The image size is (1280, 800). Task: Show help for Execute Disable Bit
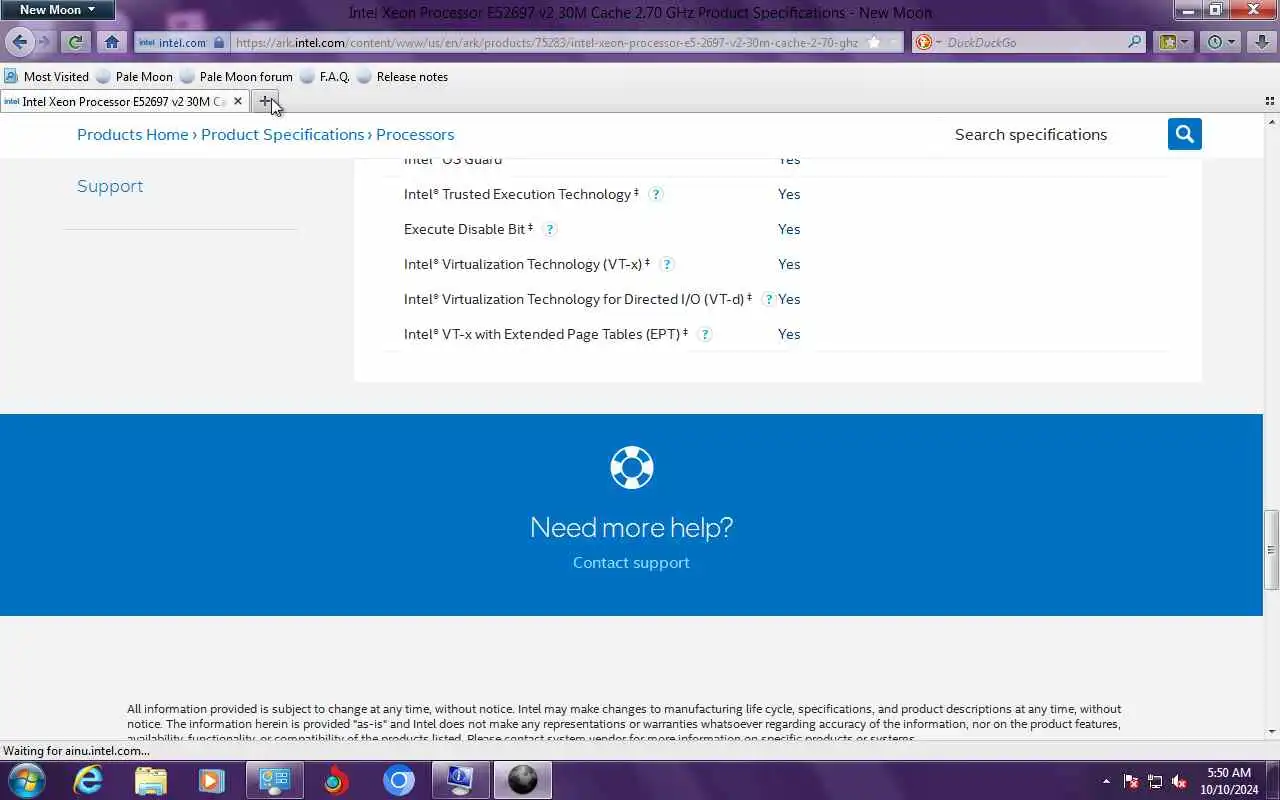[550, 229]
